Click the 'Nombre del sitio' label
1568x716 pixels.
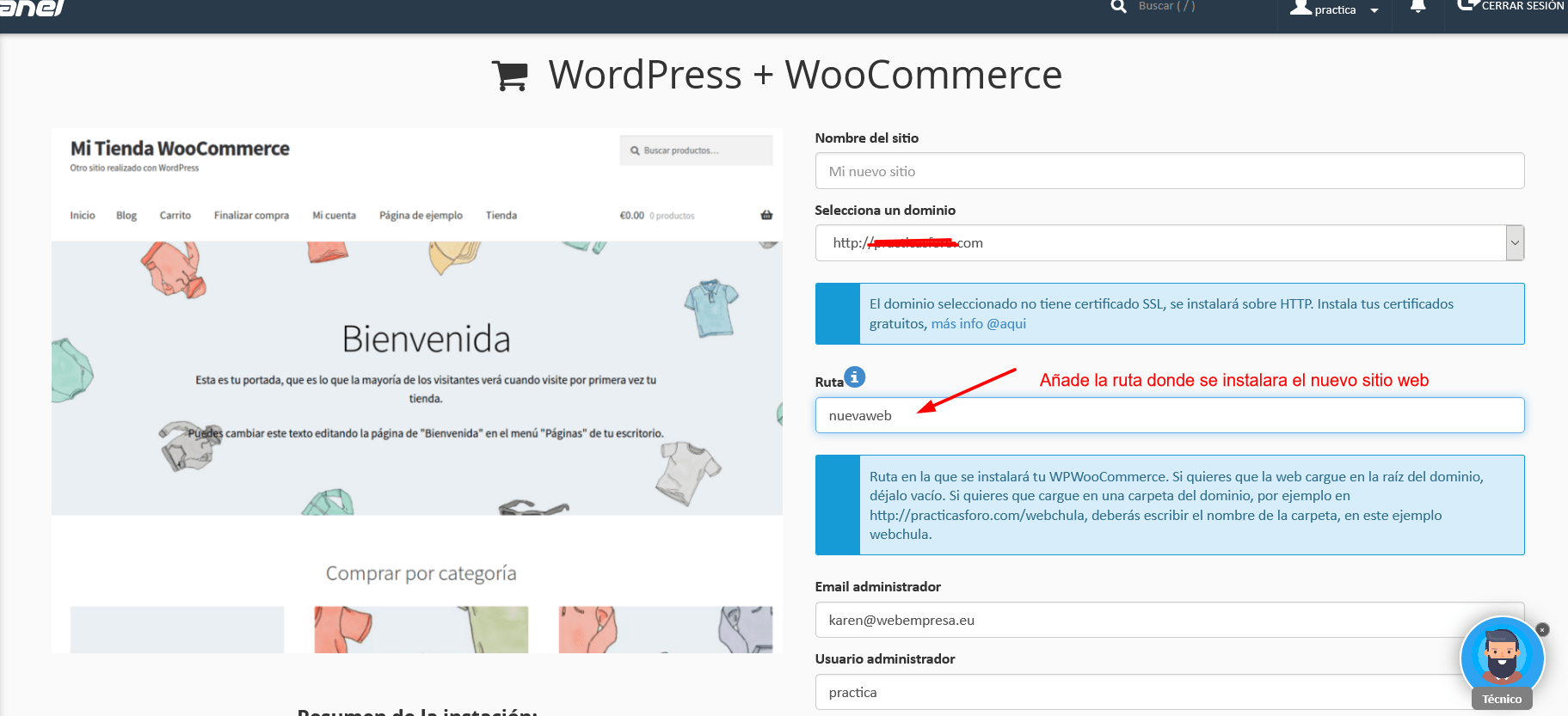(x=867, y=138)
